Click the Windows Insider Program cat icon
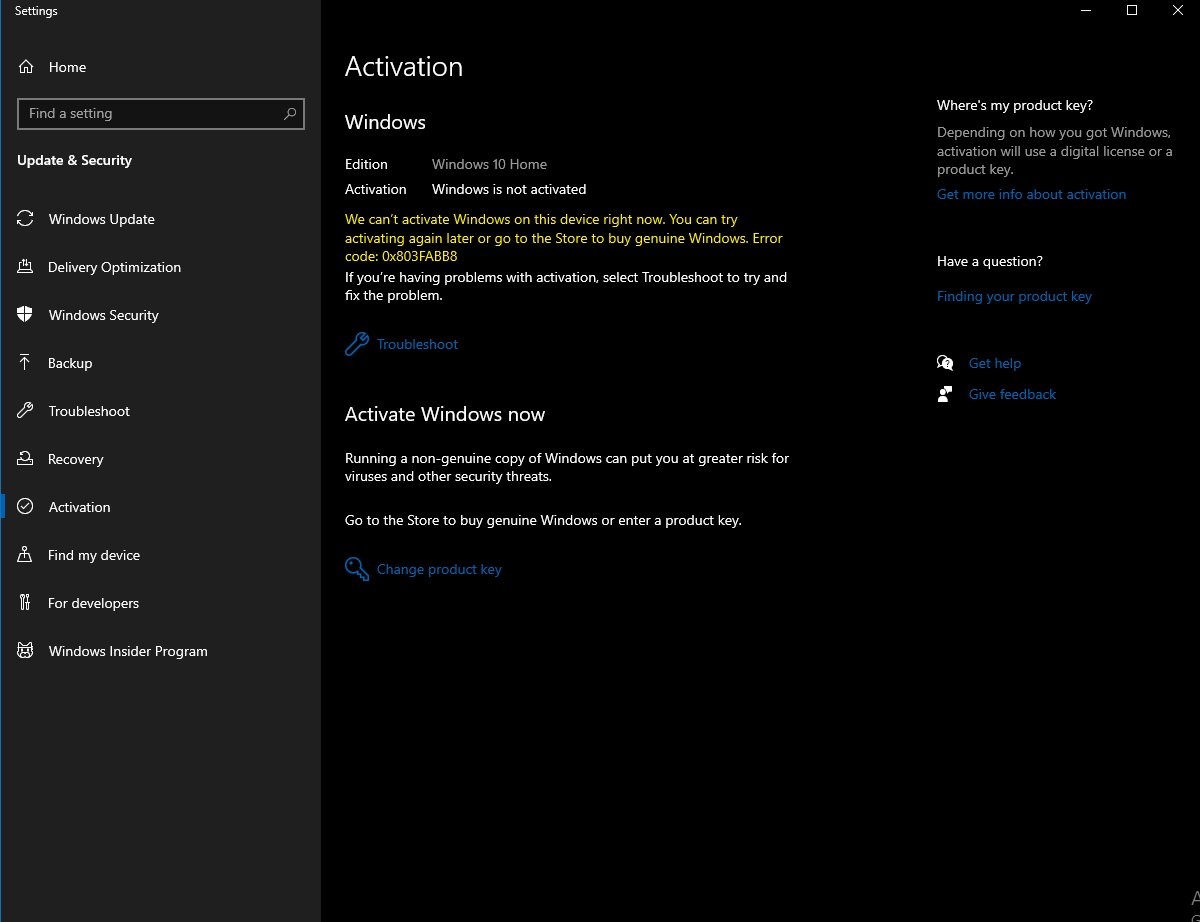This screenshot has width=1200, height=922. [x=26, y=651]
